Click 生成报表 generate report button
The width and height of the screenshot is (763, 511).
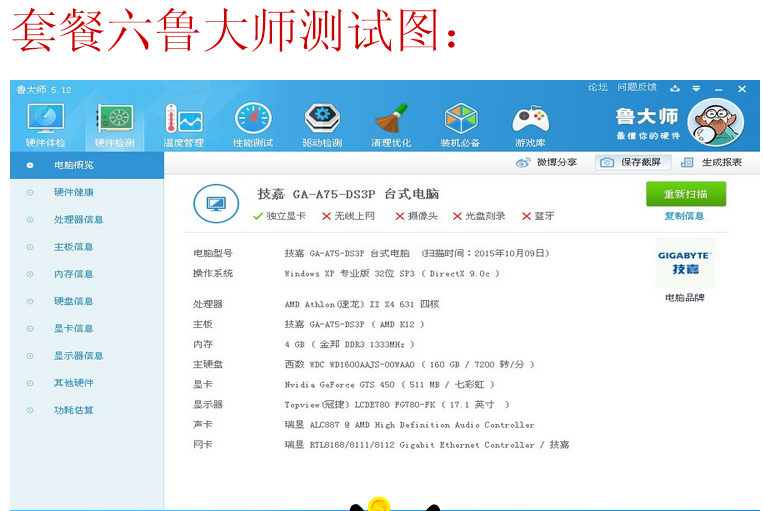coord(712,162)
